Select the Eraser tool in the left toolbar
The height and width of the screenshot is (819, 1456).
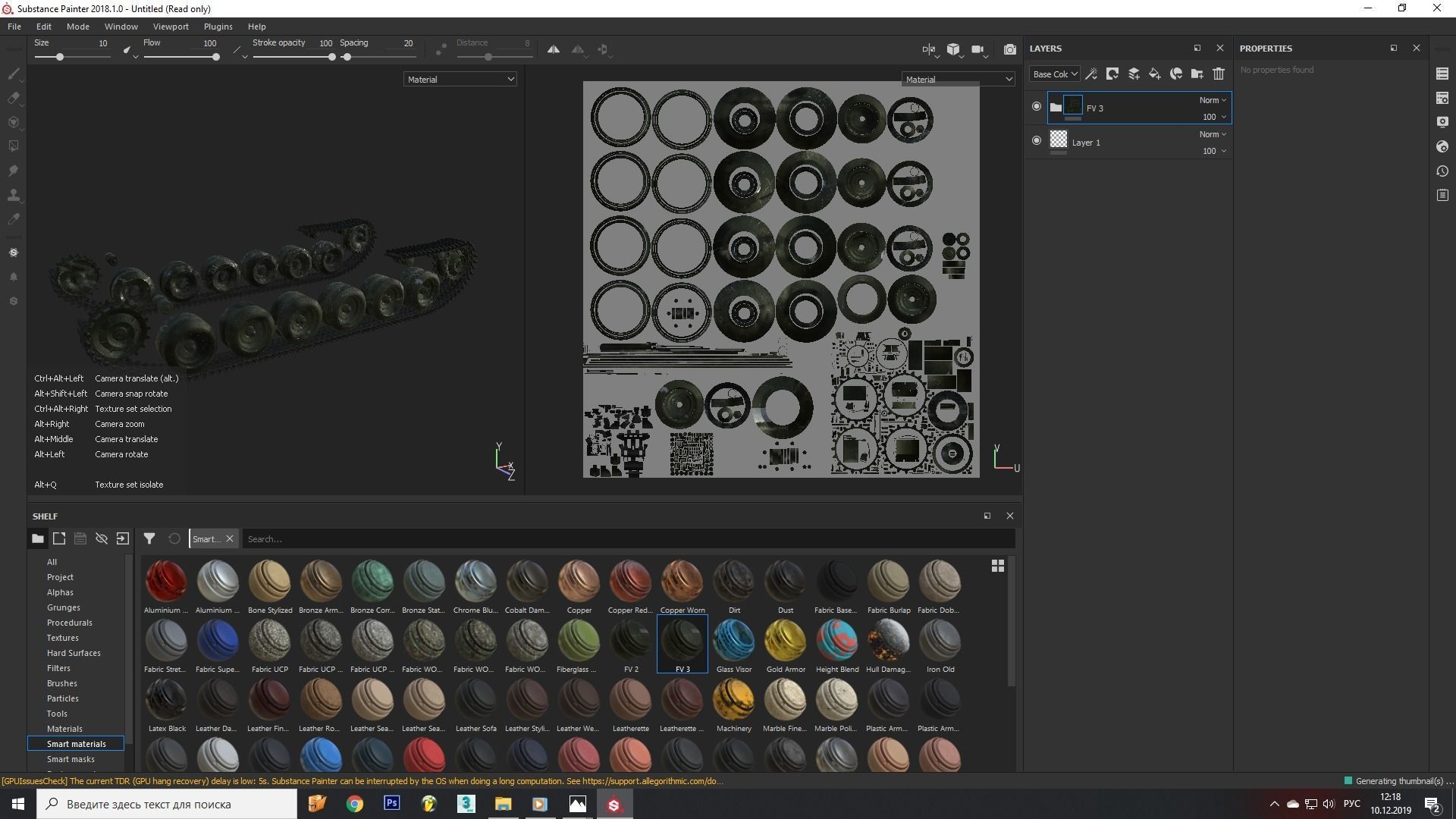(13, 98)
